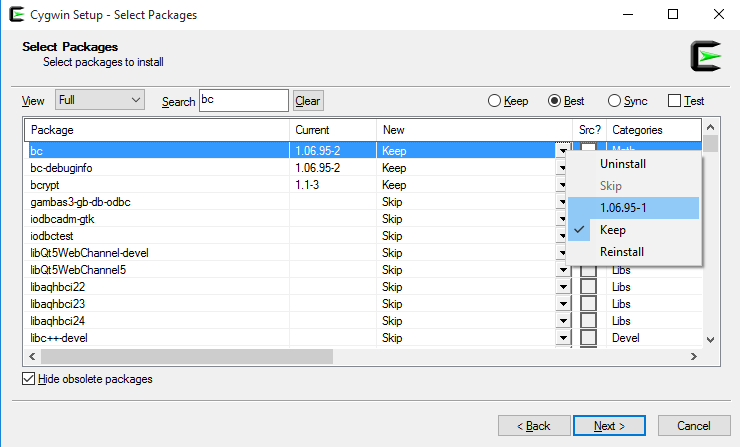The height and width of the screenshot is (447, 740).
Task: Click the Package column header
Action: tap(157, 130)
